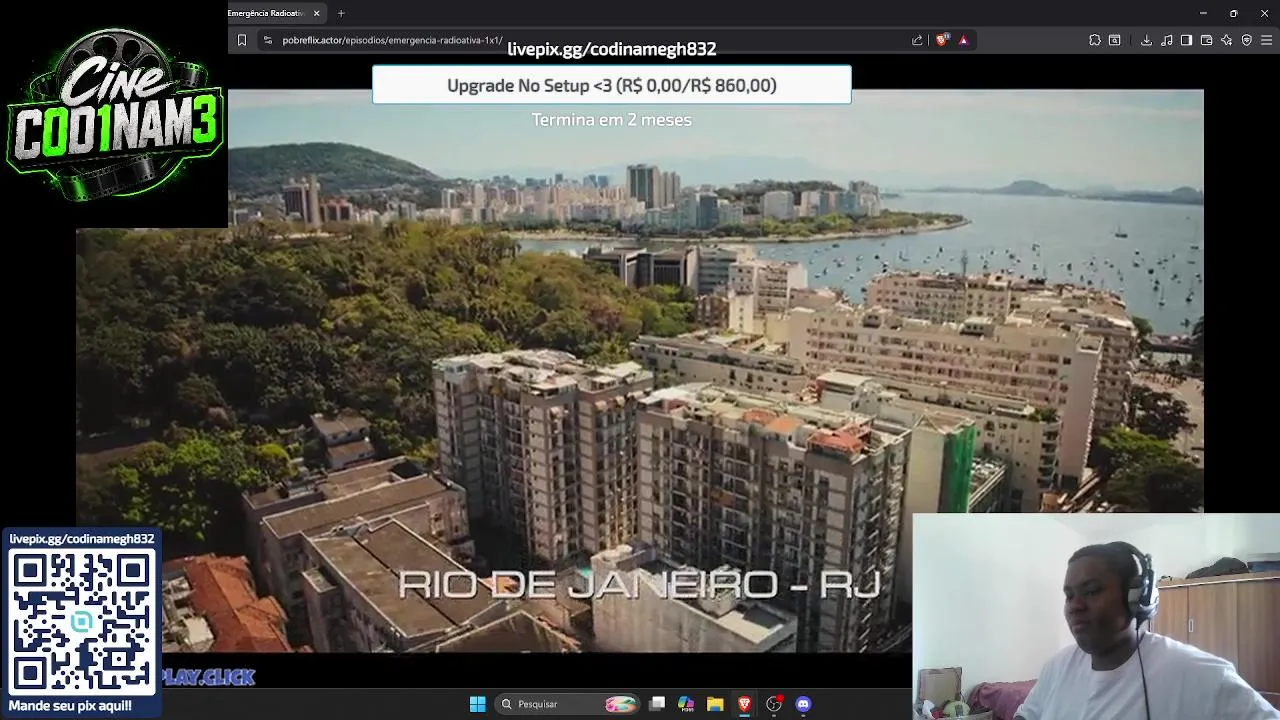This screenshot has width=1280, height=720.
Task: Minimize the browser window
Action: 1203,13
